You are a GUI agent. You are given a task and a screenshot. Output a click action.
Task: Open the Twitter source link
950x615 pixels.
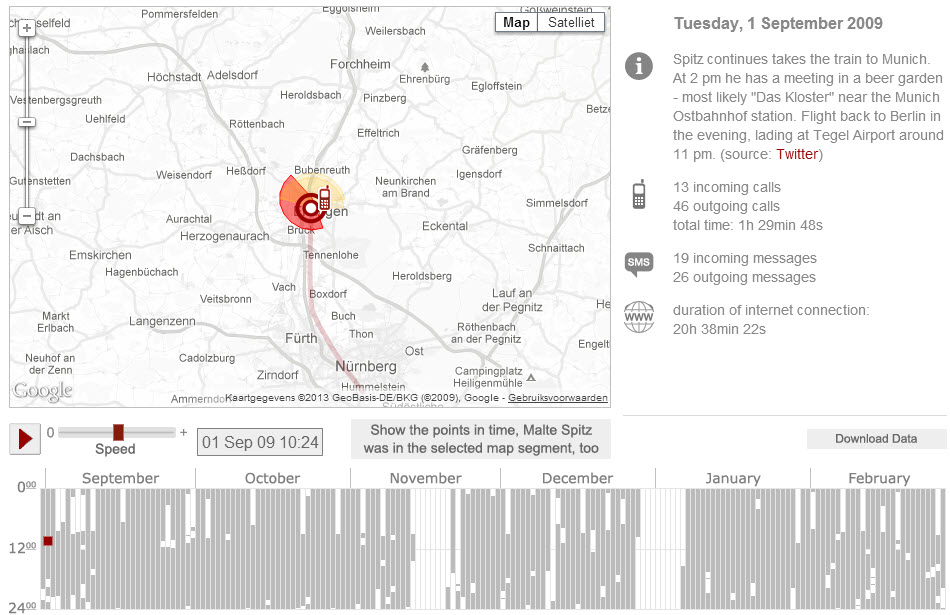[x=797, y=154]
